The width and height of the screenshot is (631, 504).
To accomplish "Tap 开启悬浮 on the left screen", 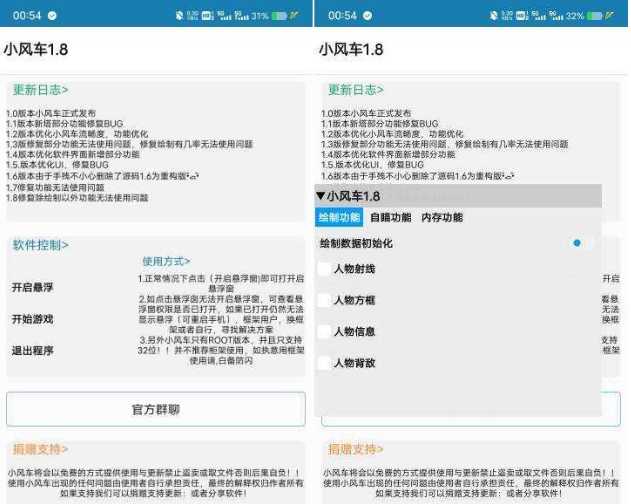I will pos(33,287).
